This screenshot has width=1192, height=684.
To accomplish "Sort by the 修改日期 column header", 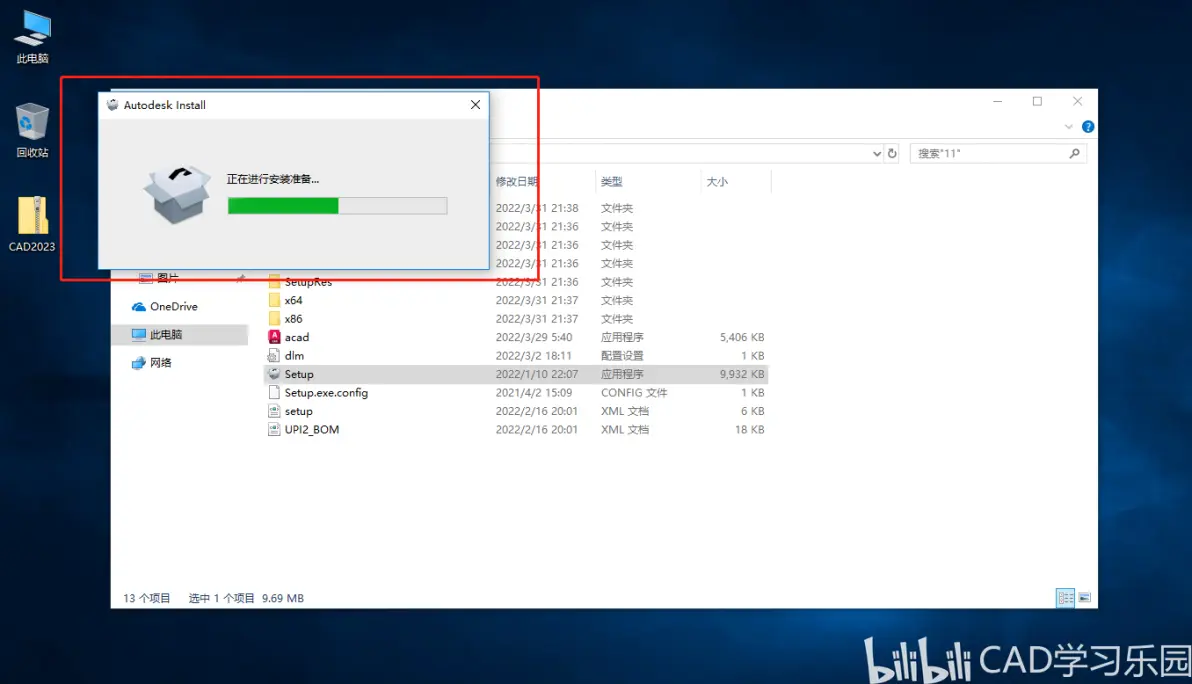I will (517, 182).
